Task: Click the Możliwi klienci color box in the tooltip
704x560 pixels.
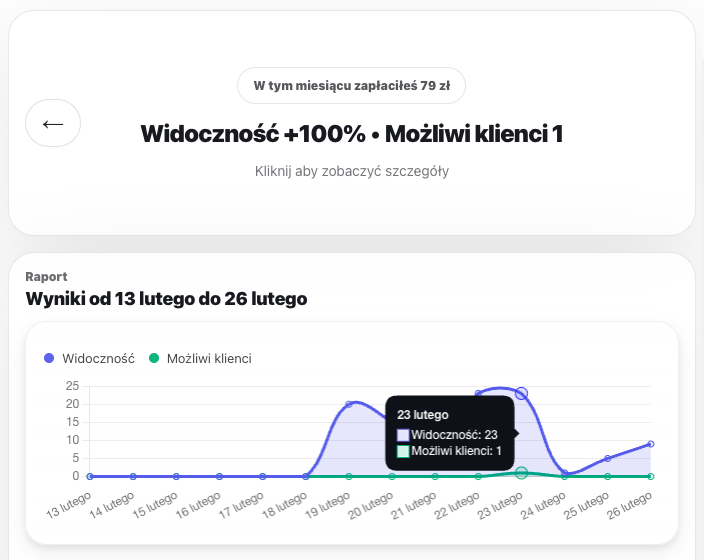Action: [403, 452]
